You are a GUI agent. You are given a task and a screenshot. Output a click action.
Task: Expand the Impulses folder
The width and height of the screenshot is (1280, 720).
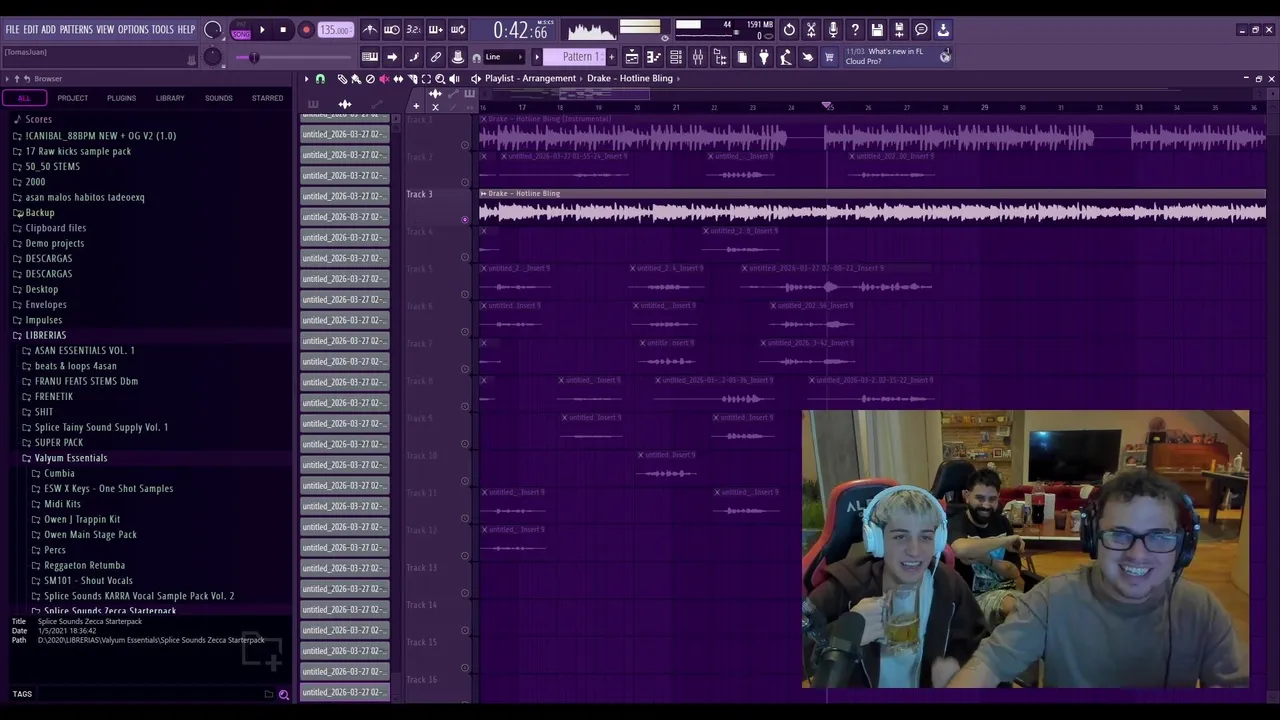click(x=43, y=320)
